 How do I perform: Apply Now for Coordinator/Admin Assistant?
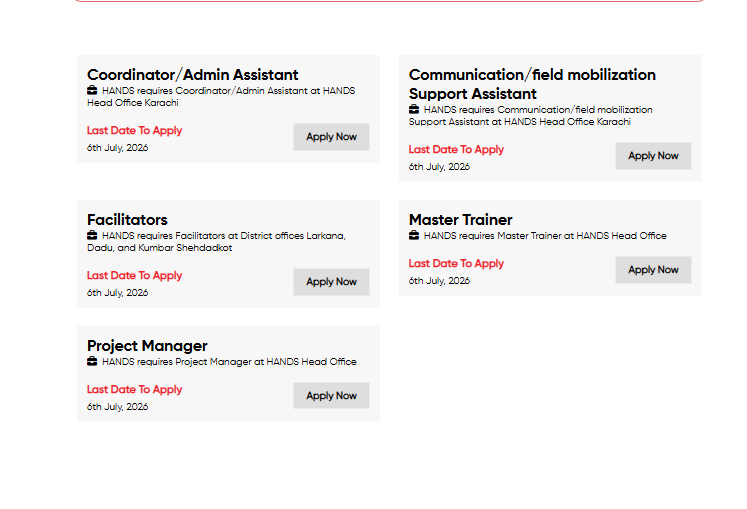pyautogui.click(x=331, y=137)
